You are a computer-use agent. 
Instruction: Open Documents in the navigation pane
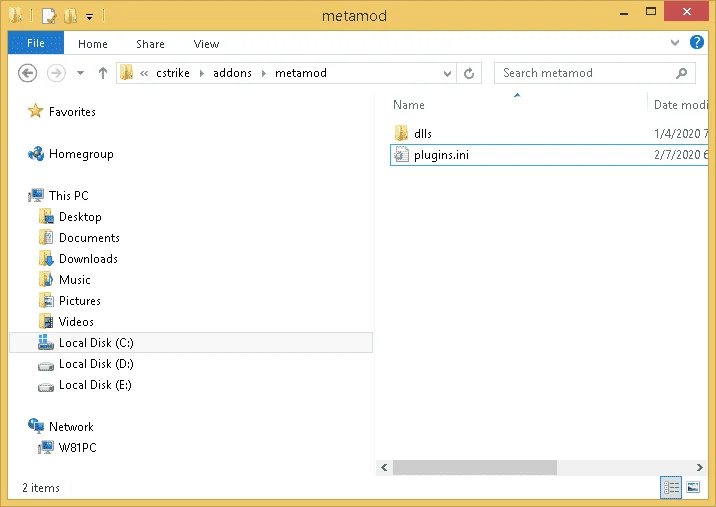89,238
